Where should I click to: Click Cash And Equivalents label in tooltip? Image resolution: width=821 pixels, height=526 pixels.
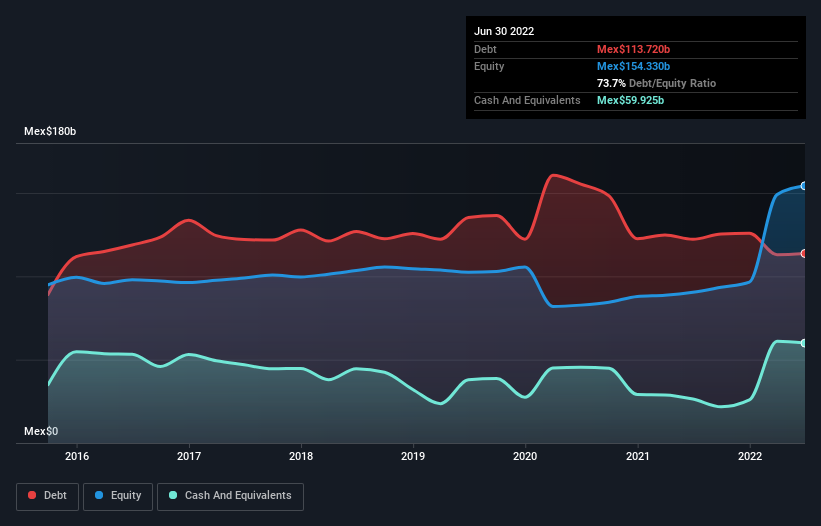[527, 100]
